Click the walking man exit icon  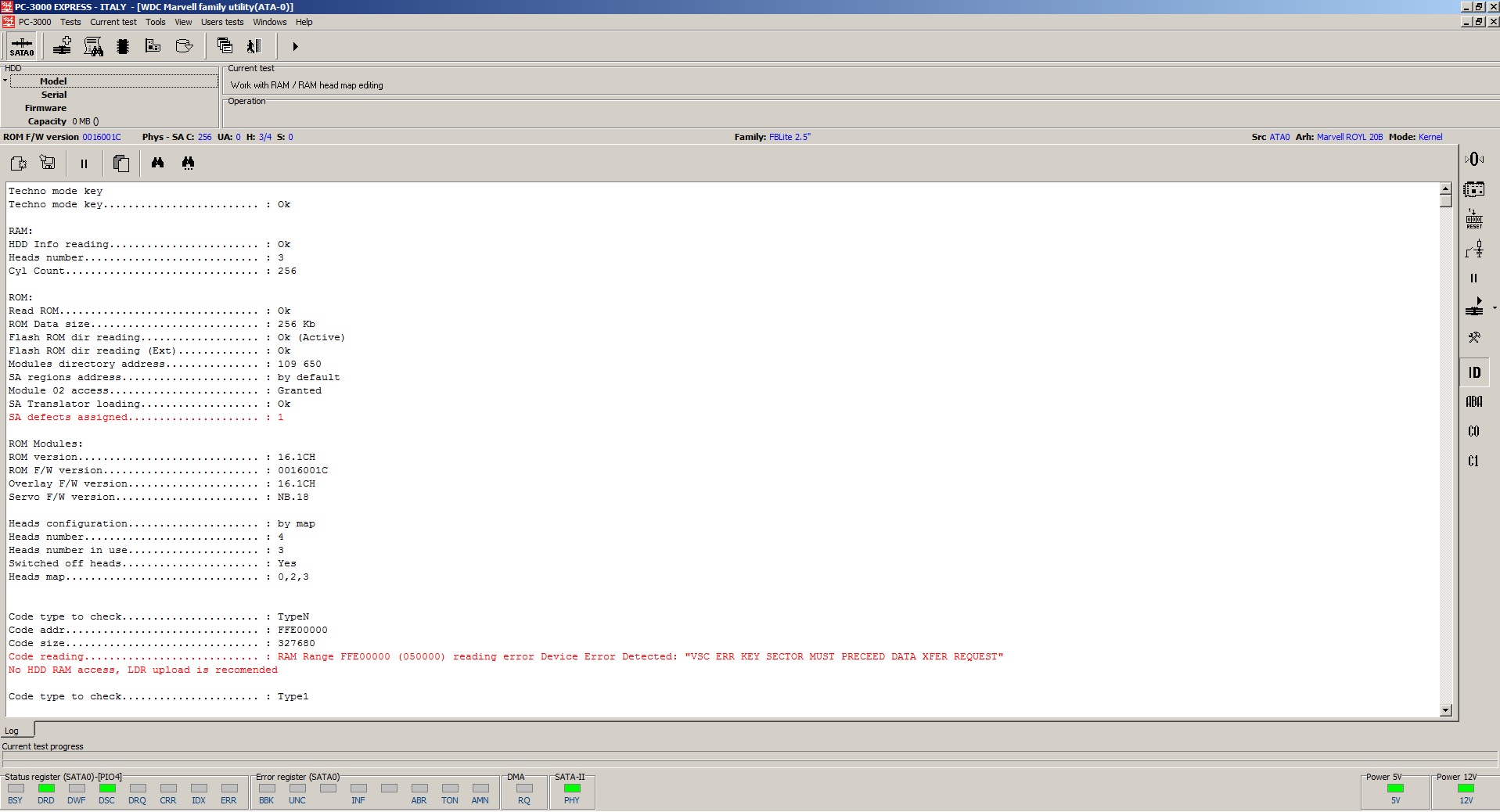254,46
